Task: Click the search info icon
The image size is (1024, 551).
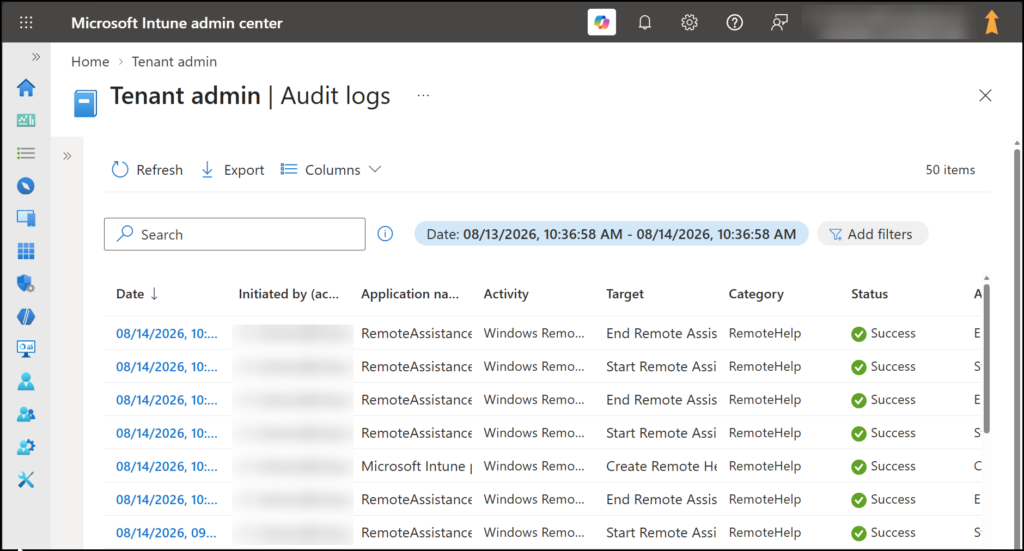Action: click(385, 234)
